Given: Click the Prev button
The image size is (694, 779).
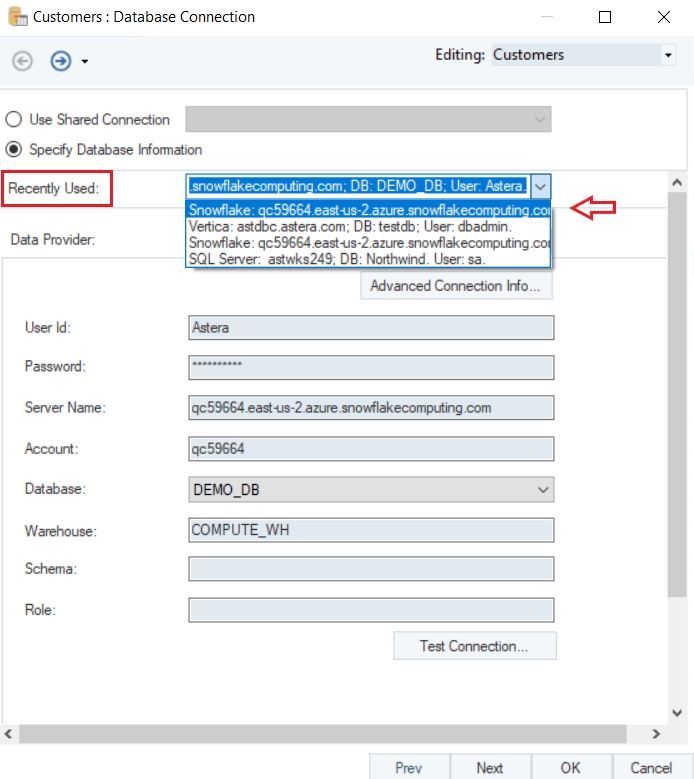Looking at the screenshot, I should coord(409,768).
